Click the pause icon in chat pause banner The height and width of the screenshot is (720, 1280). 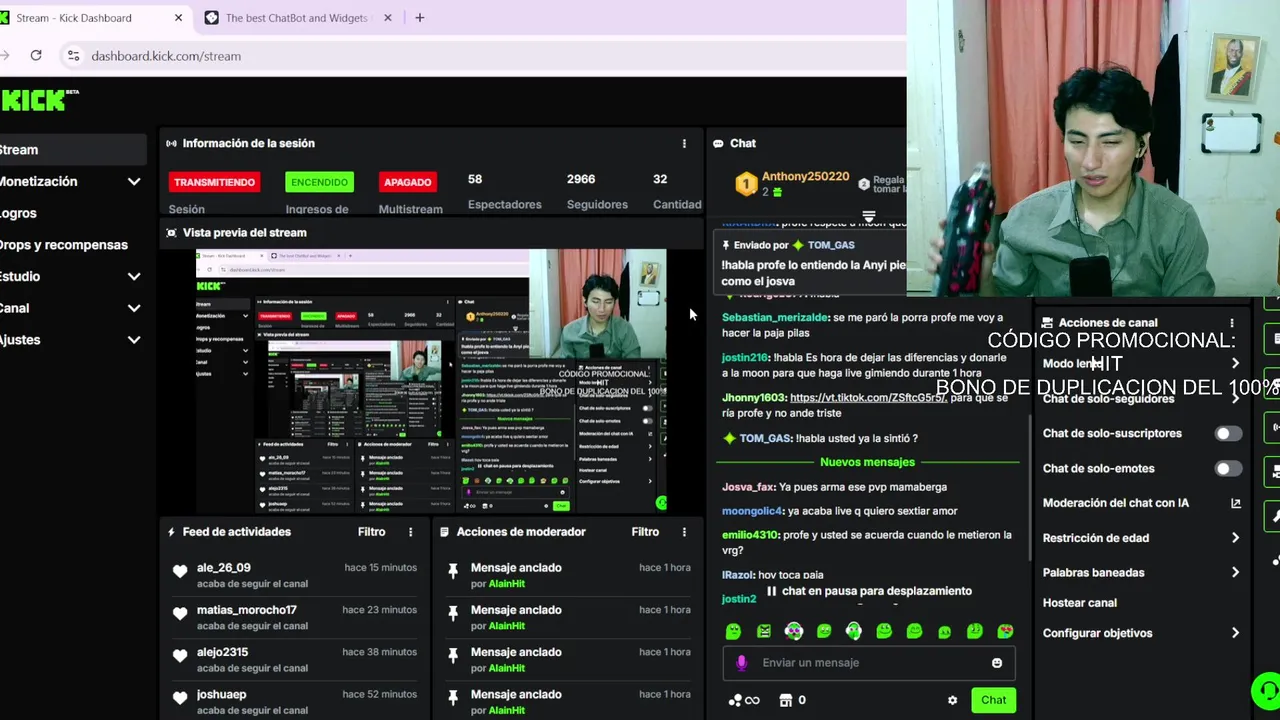point(771,591)
